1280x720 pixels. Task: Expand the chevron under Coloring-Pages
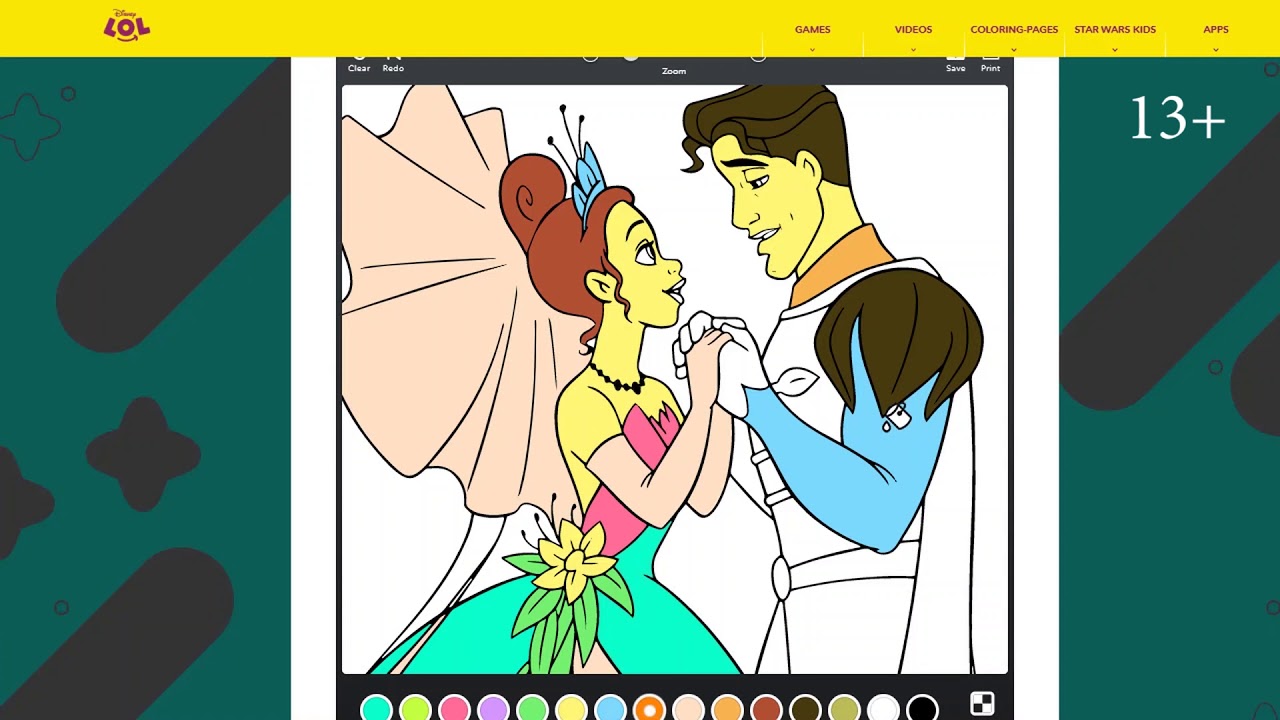1014,49
